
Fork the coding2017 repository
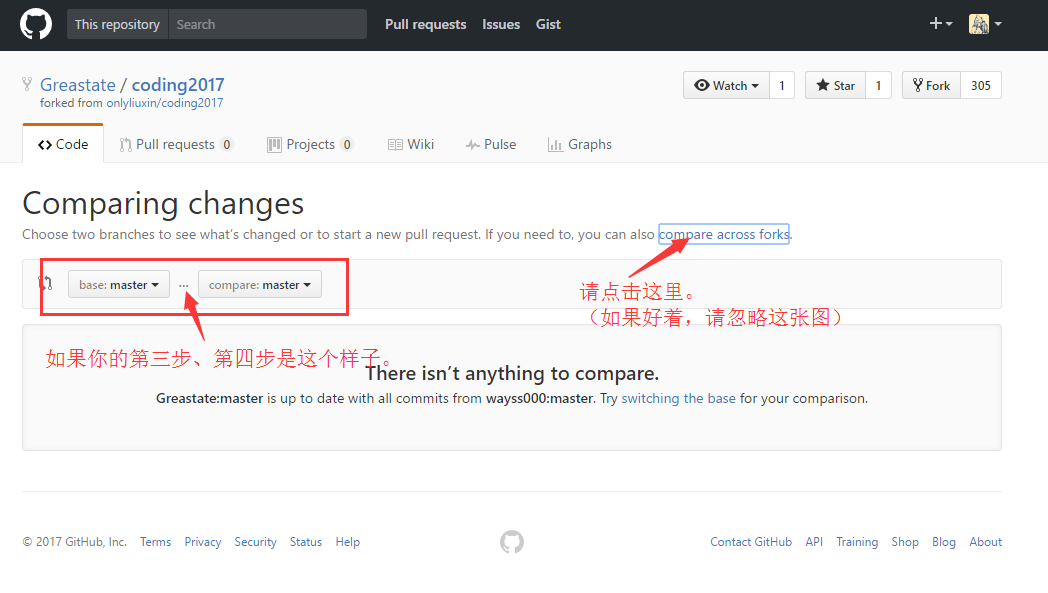pos(931,86)
